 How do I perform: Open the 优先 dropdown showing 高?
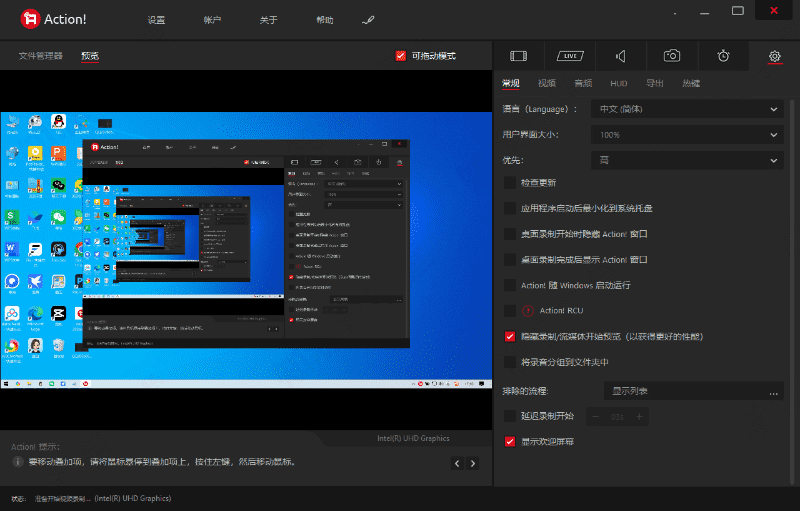click(687, 160)
